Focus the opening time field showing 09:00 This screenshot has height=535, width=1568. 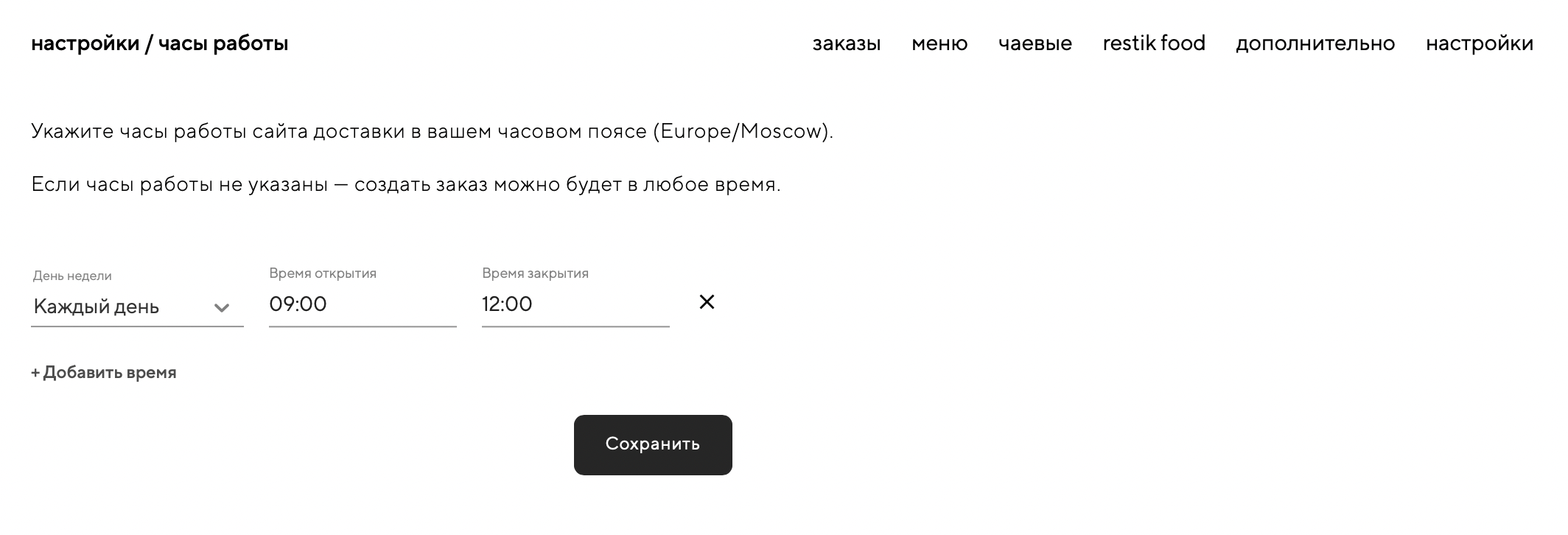click(362, 304)
